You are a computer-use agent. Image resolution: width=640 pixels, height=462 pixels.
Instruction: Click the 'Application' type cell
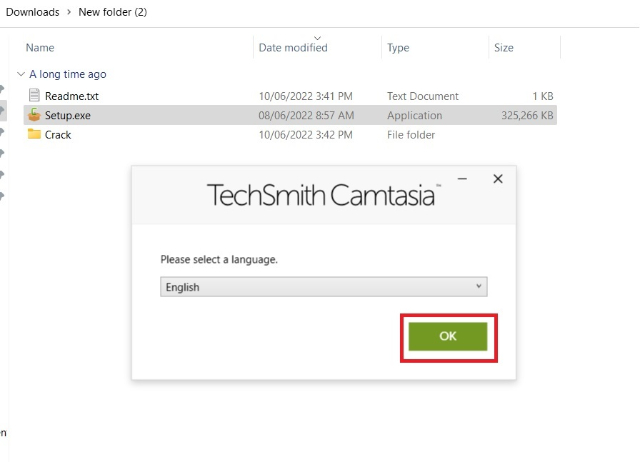tap(415, 116)
